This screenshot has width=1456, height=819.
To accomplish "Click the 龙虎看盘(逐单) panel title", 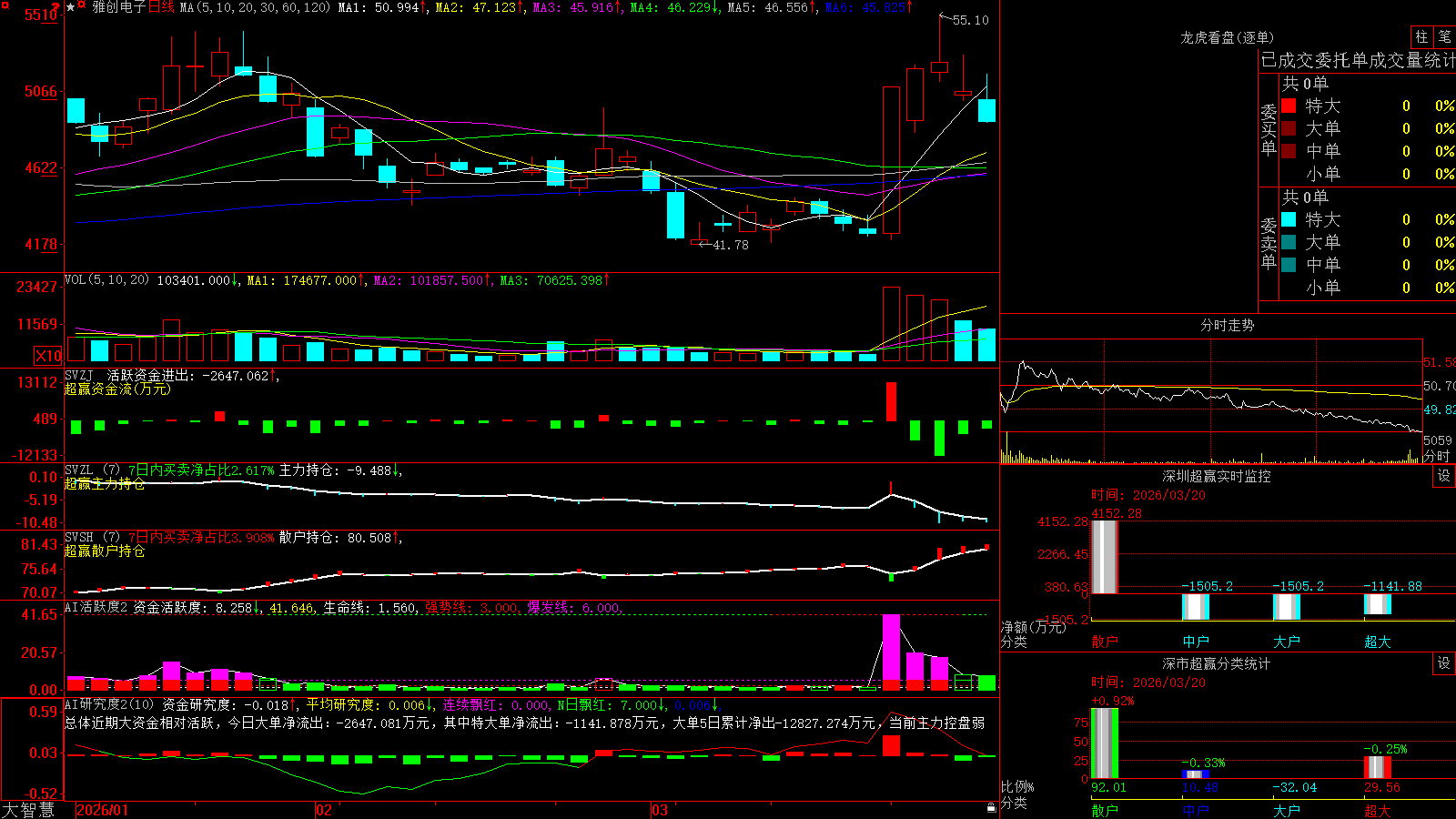I will pyautogui.click(x=1227, y=37).
